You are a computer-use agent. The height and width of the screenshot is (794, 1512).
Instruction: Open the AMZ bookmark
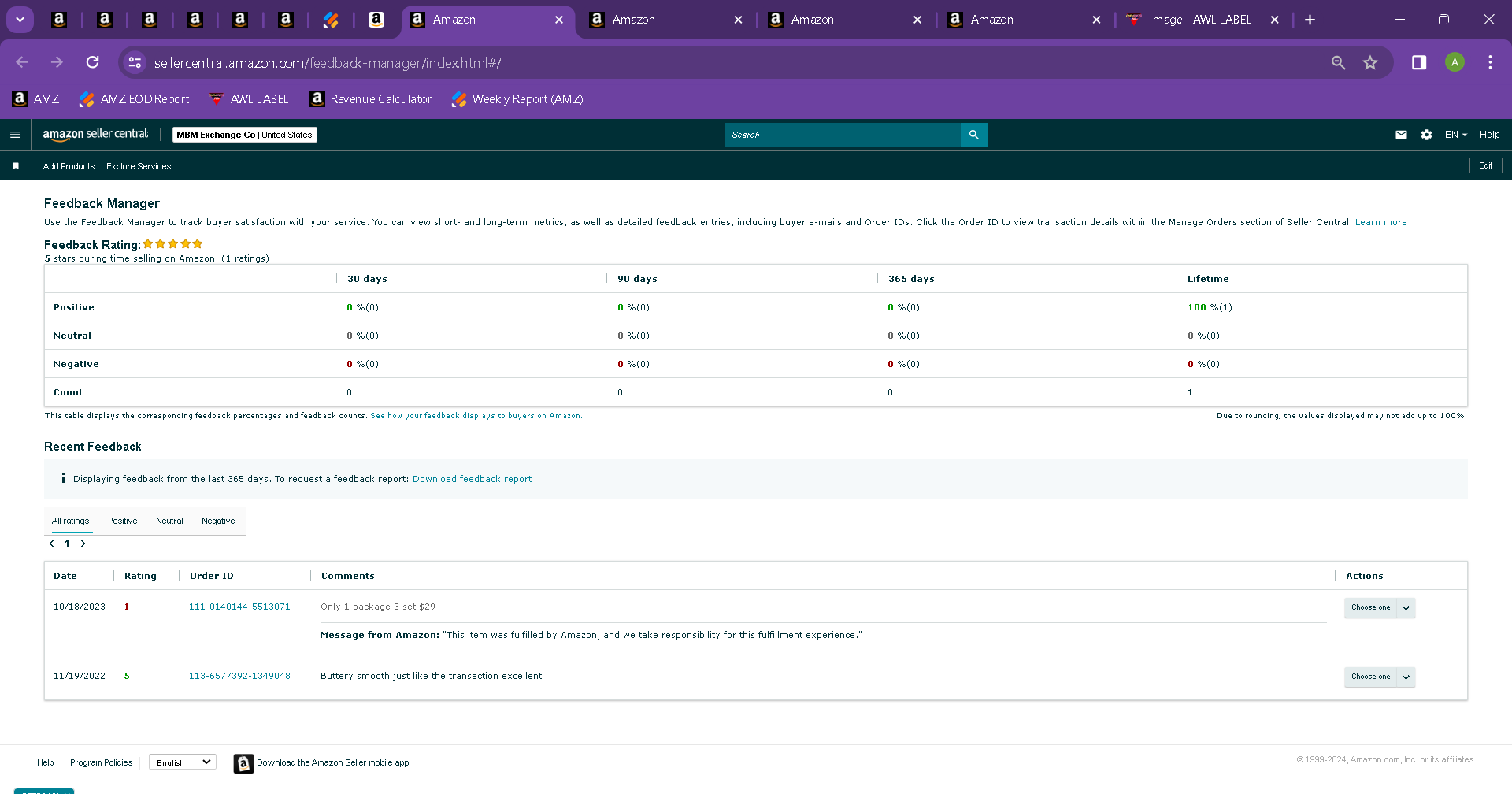click(x=35, y=99)
